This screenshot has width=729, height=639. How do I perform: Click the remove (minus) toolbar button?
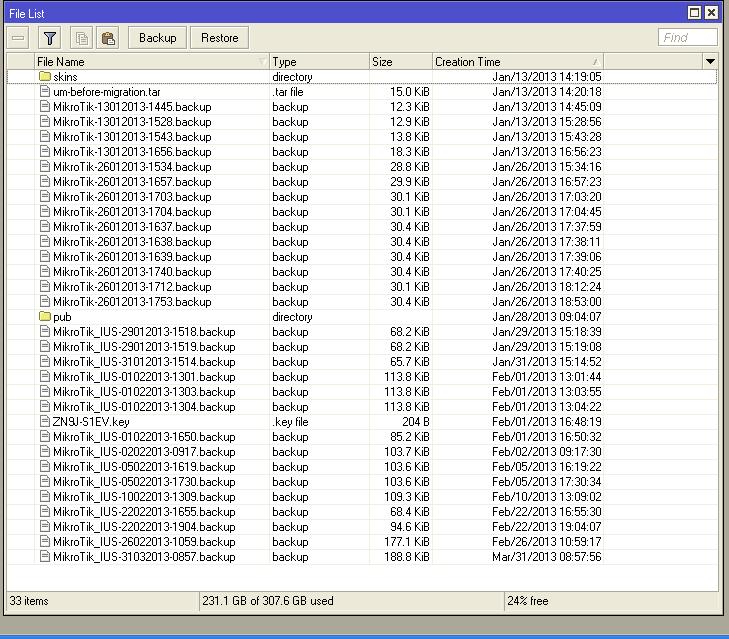tap(18, 38)
